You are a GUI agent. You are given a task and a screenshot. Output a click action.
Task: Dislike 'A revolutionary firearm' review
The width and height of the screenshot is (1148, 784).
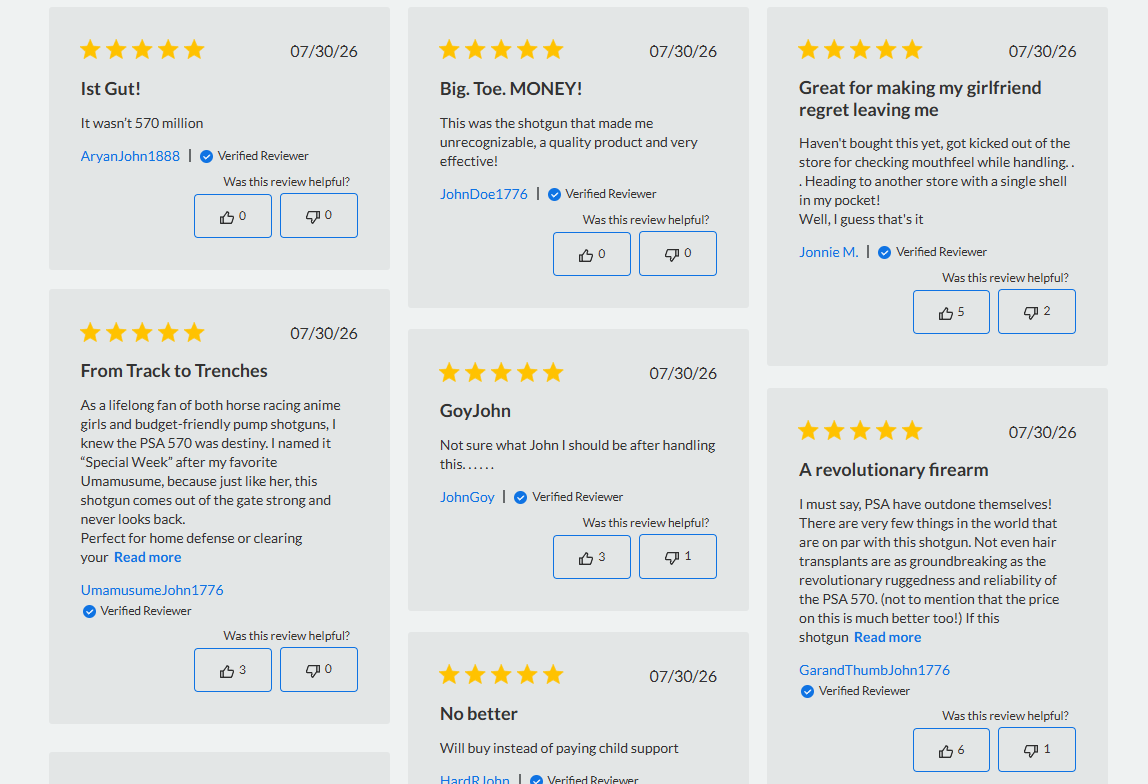[1037, 750]
